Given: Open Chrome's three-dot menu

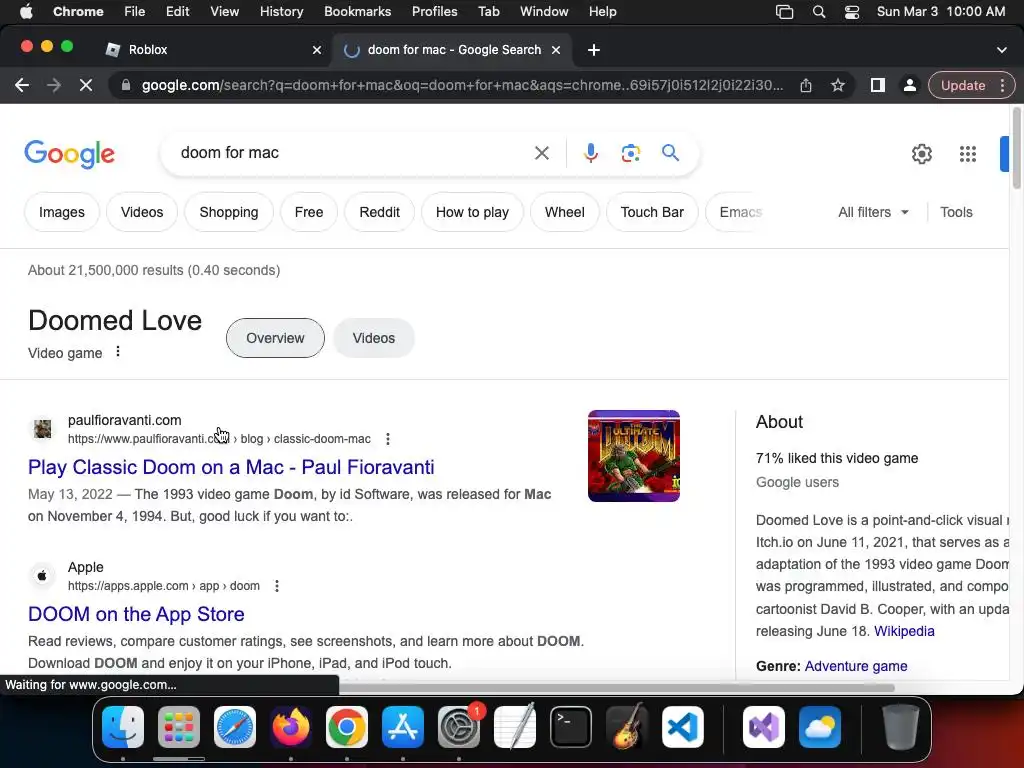Looking at the screenshot, I should click(1002, 85).
